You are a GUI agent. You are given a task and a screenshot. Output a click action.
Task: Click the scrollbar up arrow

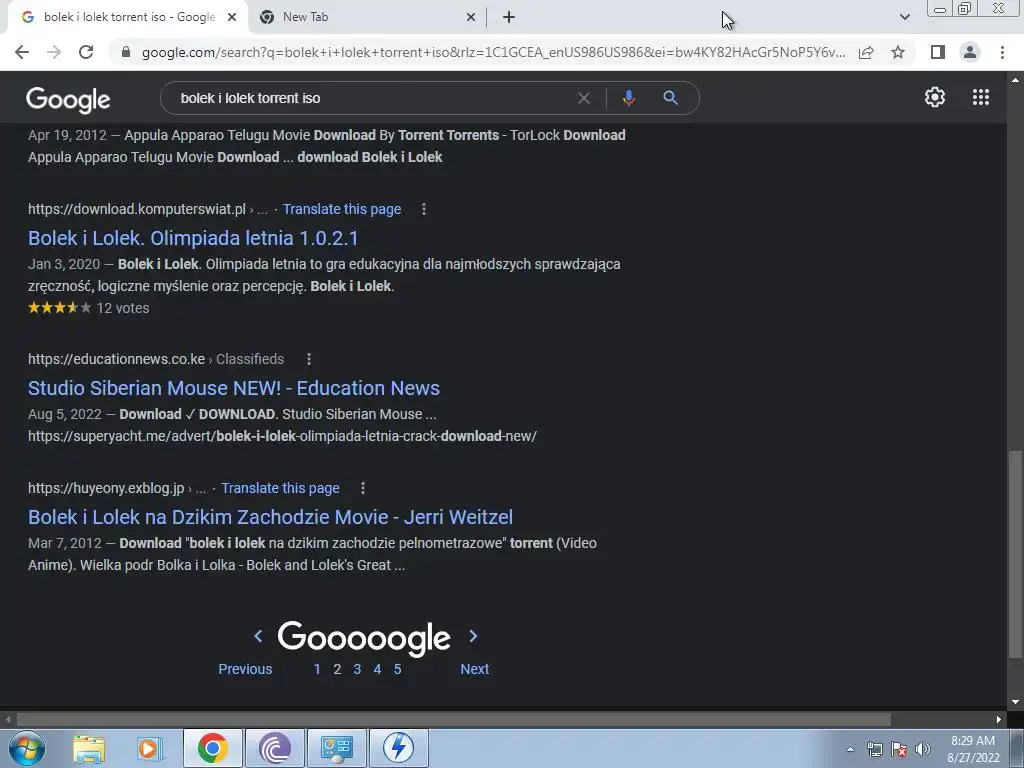(1015, 79)
